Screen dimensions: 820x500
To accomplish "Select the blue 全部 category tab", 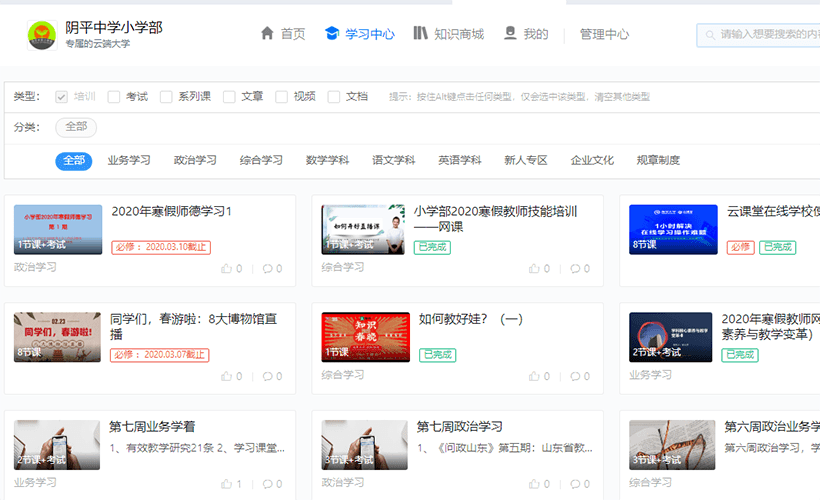I will (x=74, y=161).
